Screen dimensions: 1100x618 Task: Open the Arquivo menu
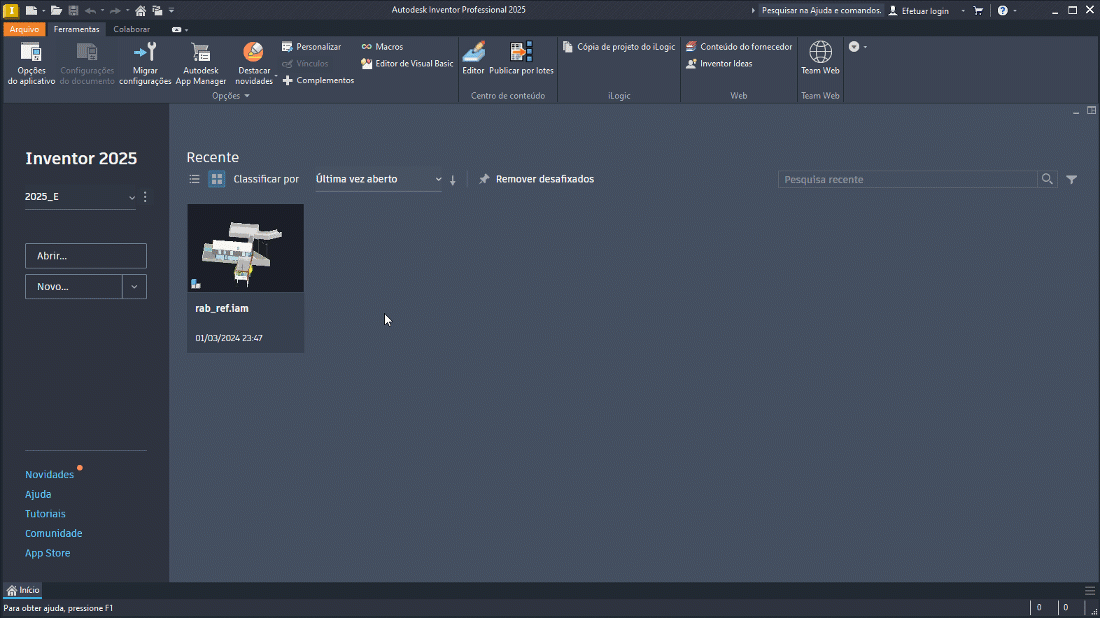tap(24, 29)
